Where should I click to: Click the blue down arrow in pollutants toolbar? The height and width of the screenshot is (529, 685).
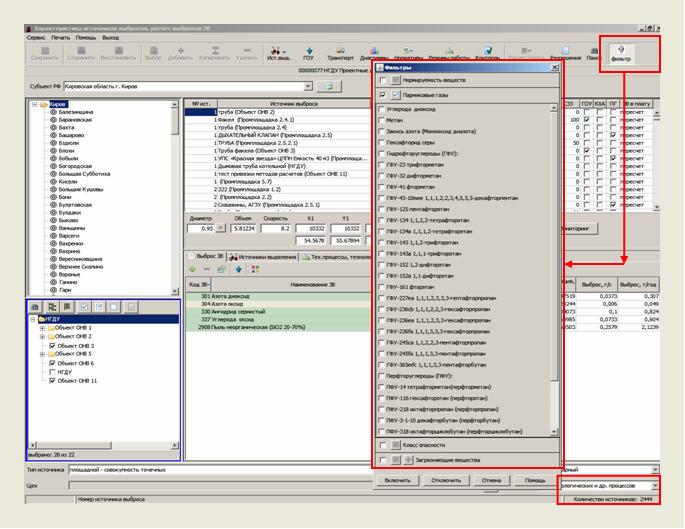point(238,269)
